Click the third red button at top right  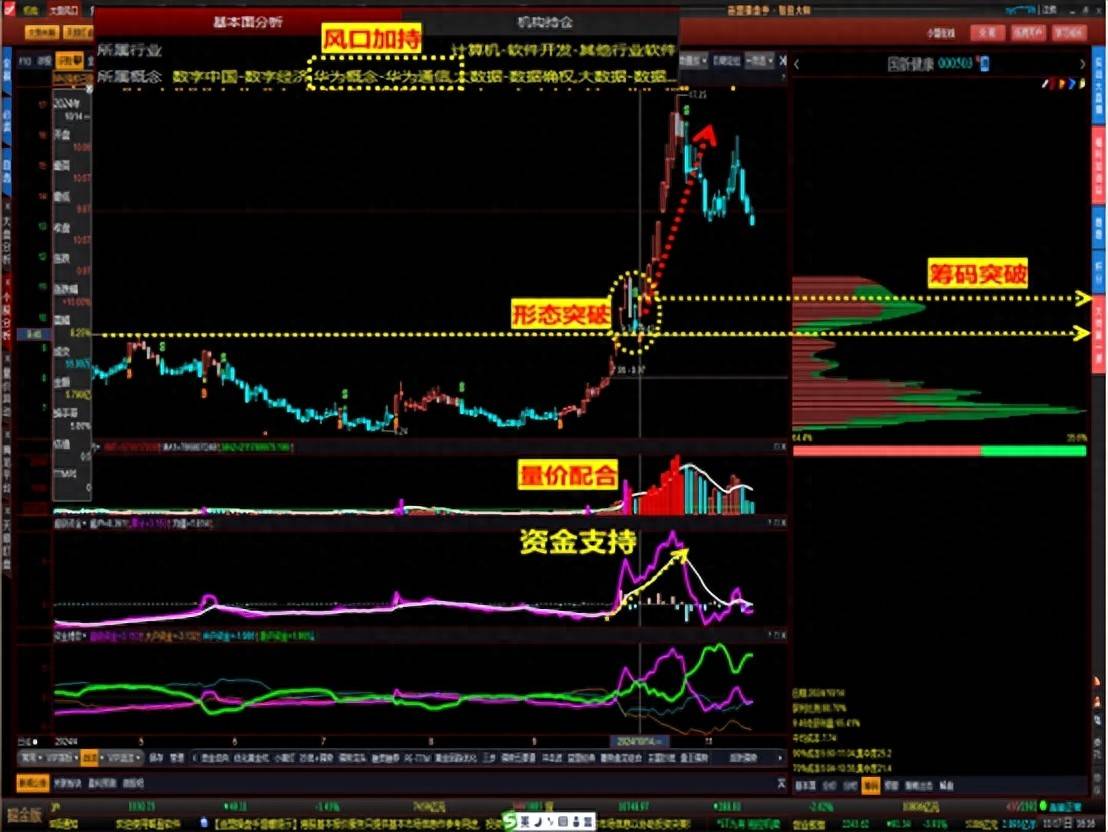[x=1069, y=33]
